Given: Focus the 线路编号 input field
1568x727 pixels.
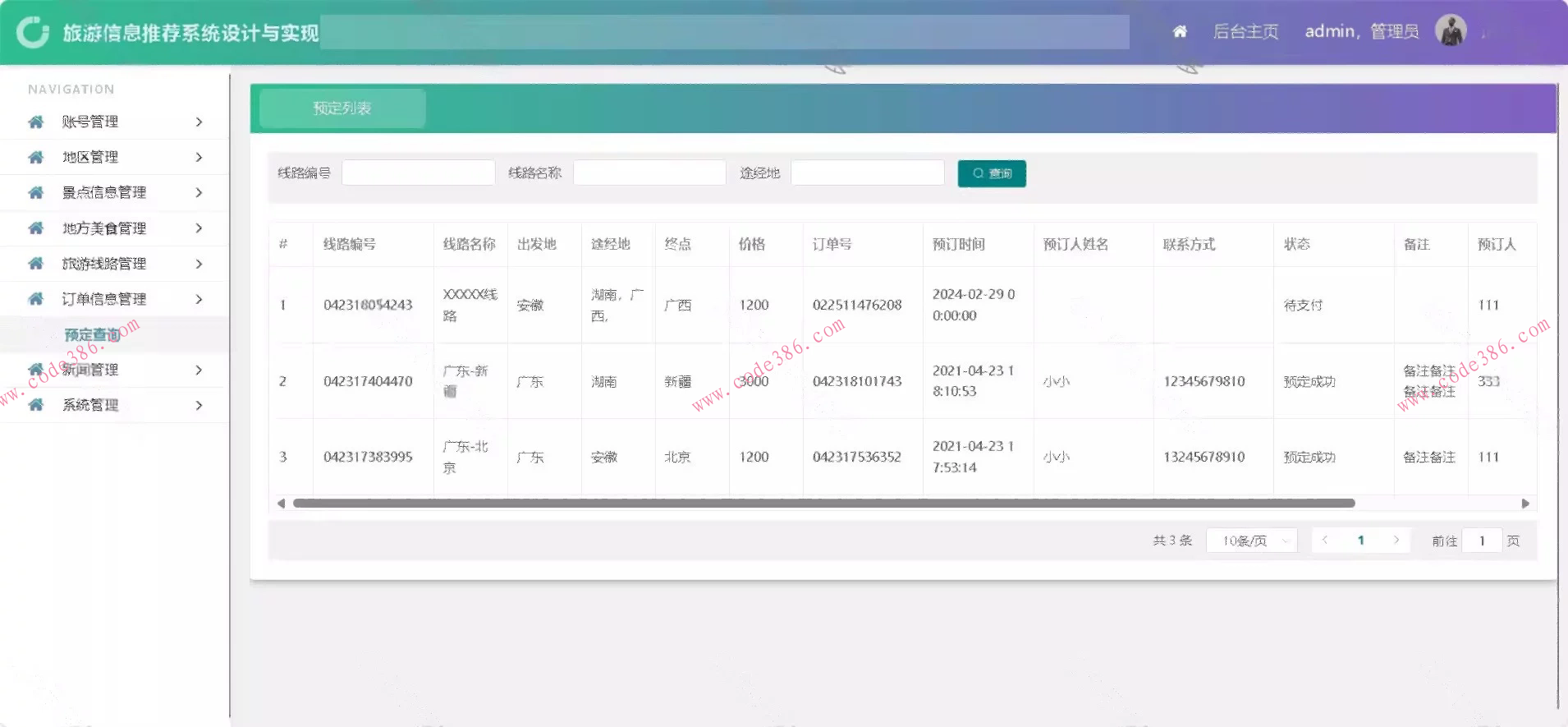Looking at the screenshot, I should [419, 173].
